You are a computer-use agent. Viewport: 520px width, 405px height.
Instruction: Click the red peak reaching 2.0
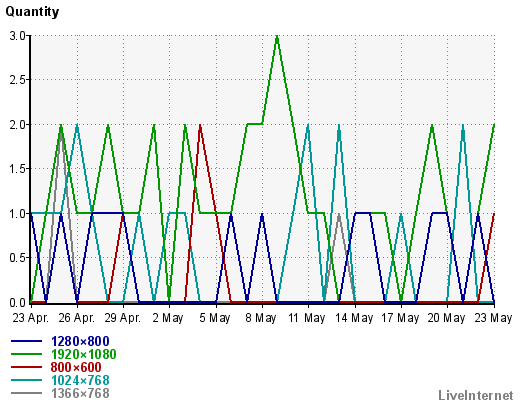click(x=200, y=126)
